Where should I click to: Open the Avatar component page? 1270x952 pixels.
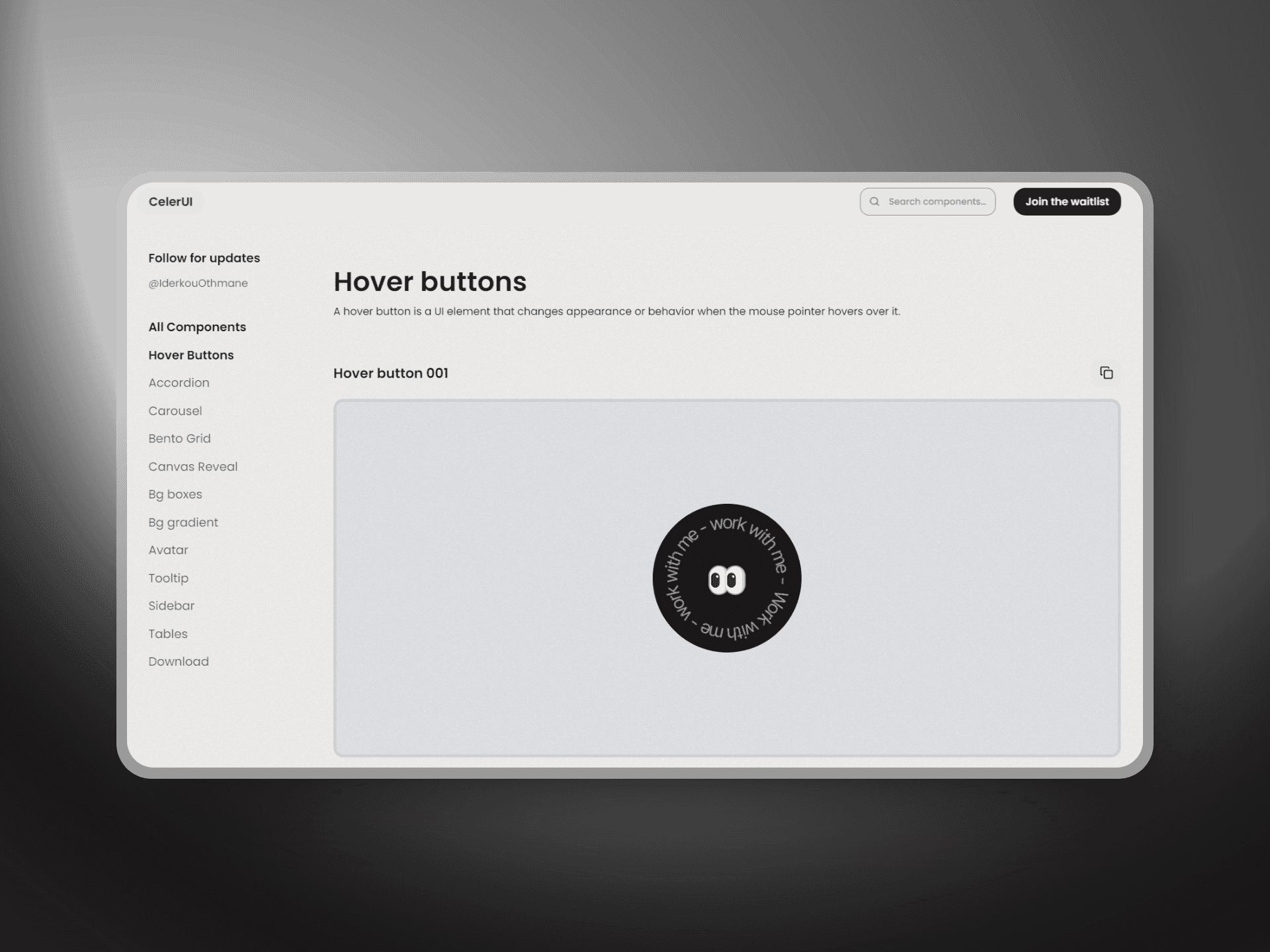(x=168, y=550)
